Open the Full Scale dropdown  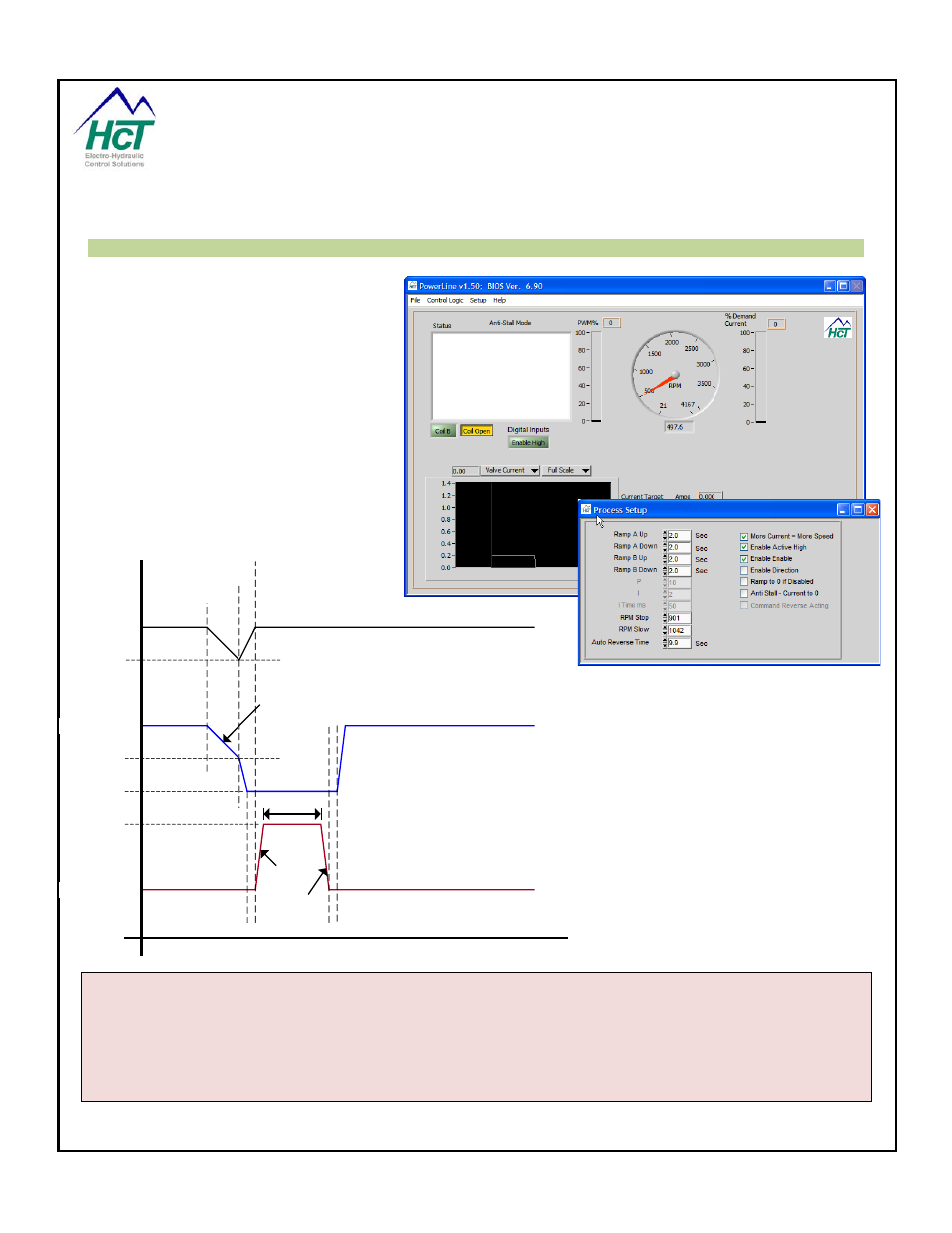point(566,470)
